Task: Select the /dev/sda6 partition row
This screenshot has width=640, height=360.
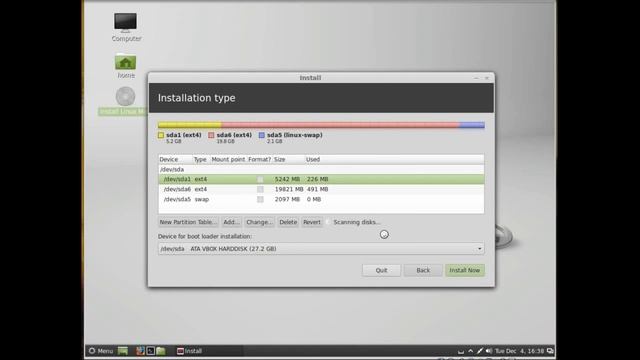Action: 321,189
